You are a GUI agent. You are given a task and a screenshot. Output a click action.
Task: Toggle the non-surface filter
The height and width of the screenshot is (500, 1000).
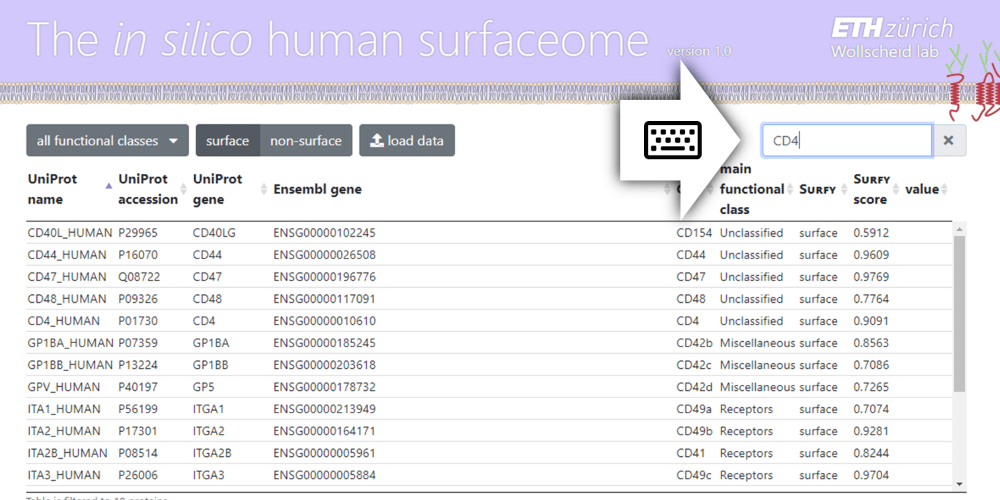(x=306, y=140)
